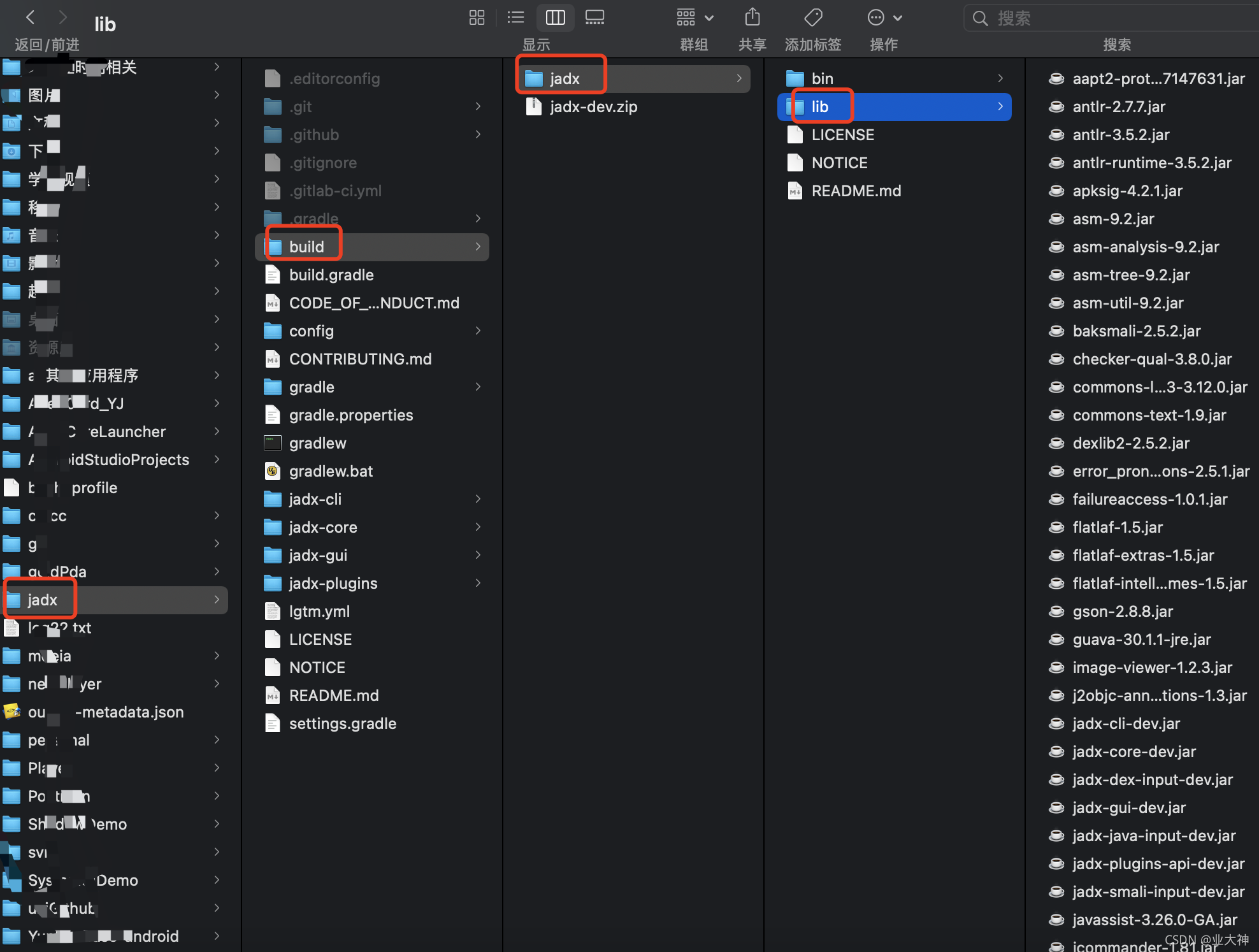
Task: Open the group-by options dropdown
Action: (x=694, y=17)
